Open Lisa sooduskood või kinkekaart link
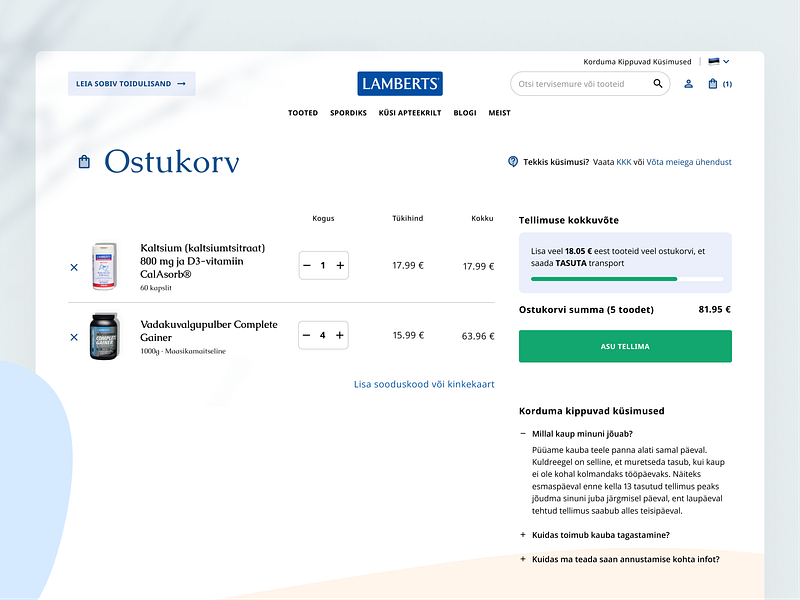Screen dimensions: 800x600 [x=424, y=384]
